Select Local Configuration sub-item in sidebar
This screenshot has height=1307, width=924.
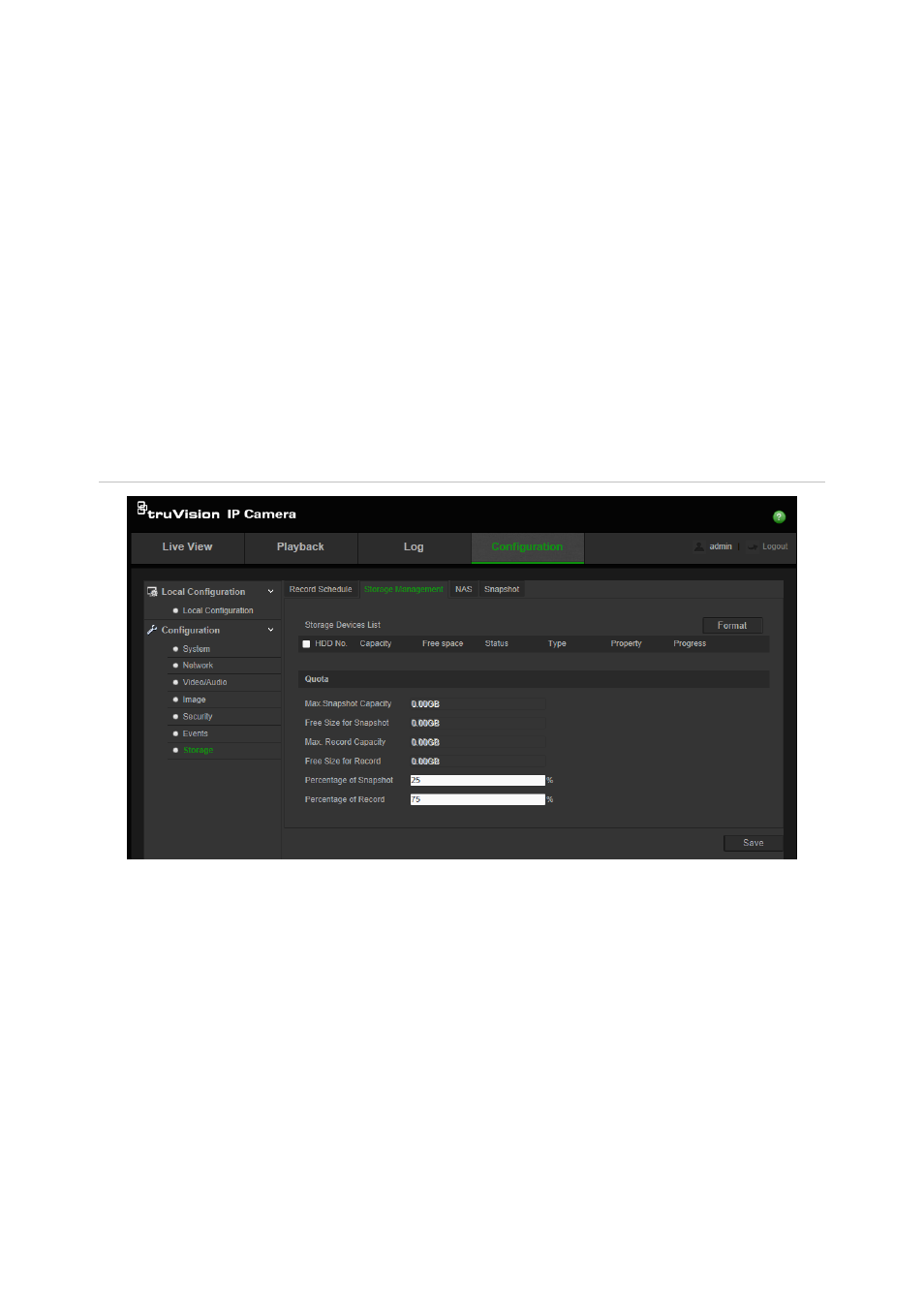(218, 610)
